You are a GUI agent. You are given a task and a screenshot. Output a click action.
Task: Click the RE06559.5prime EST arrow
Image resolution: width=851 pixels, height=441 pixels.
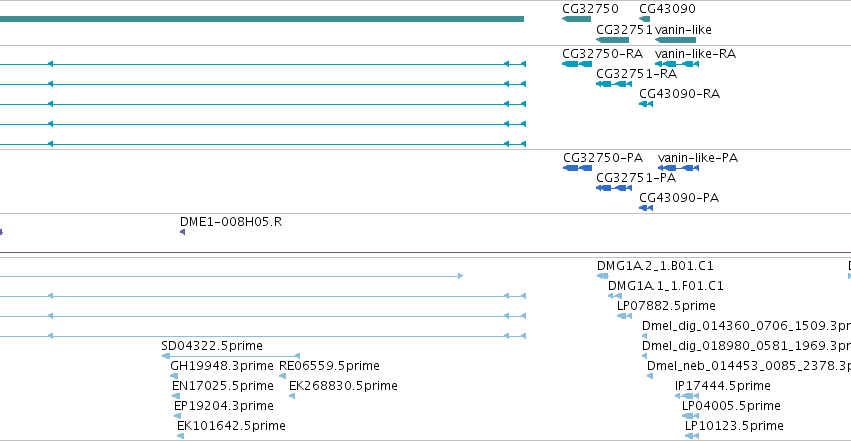(282, 376)
